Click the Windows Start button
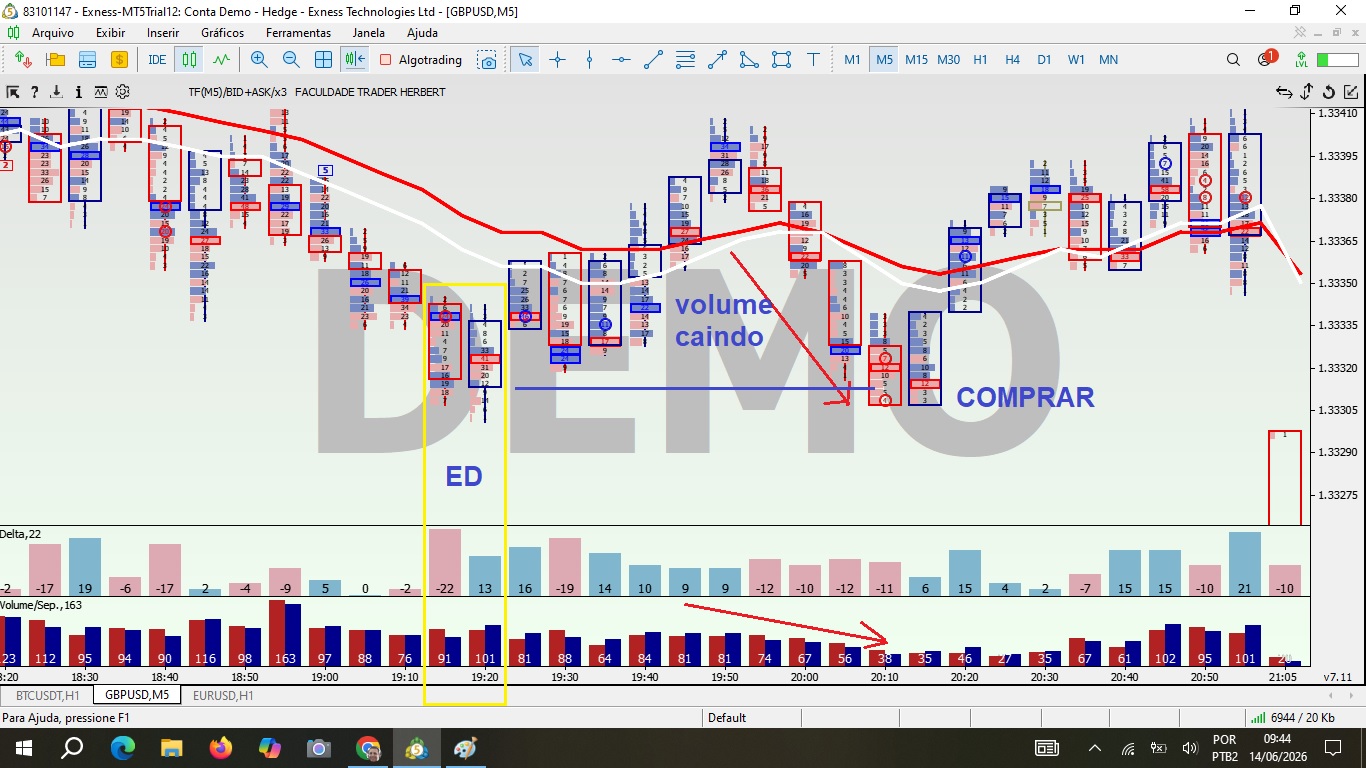The height and width of the screenshot is (768, 1366). (23, 748)
